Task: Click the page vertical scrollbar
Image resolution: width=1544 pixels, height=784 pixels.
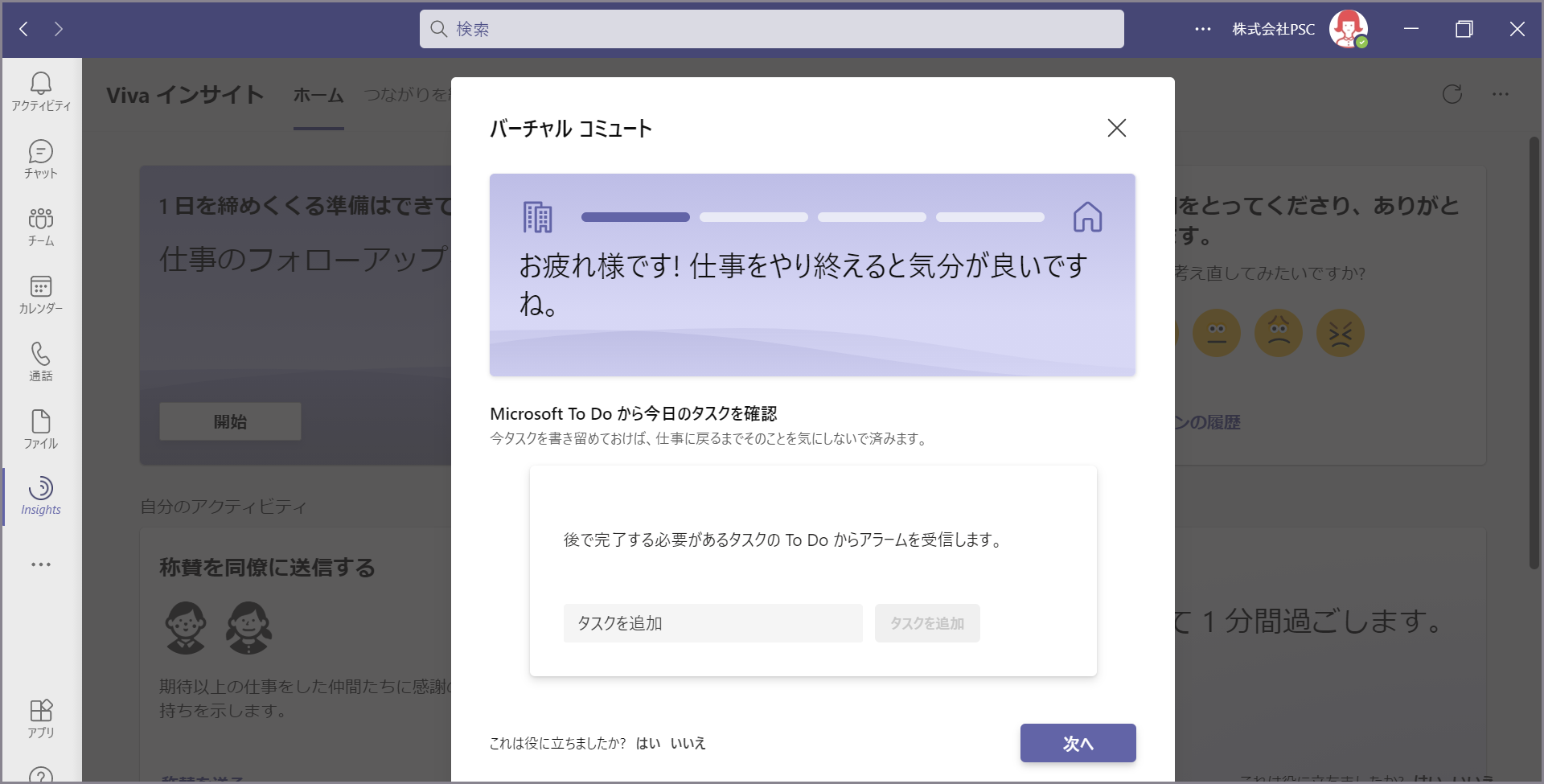Action: tap(1534, 354)
